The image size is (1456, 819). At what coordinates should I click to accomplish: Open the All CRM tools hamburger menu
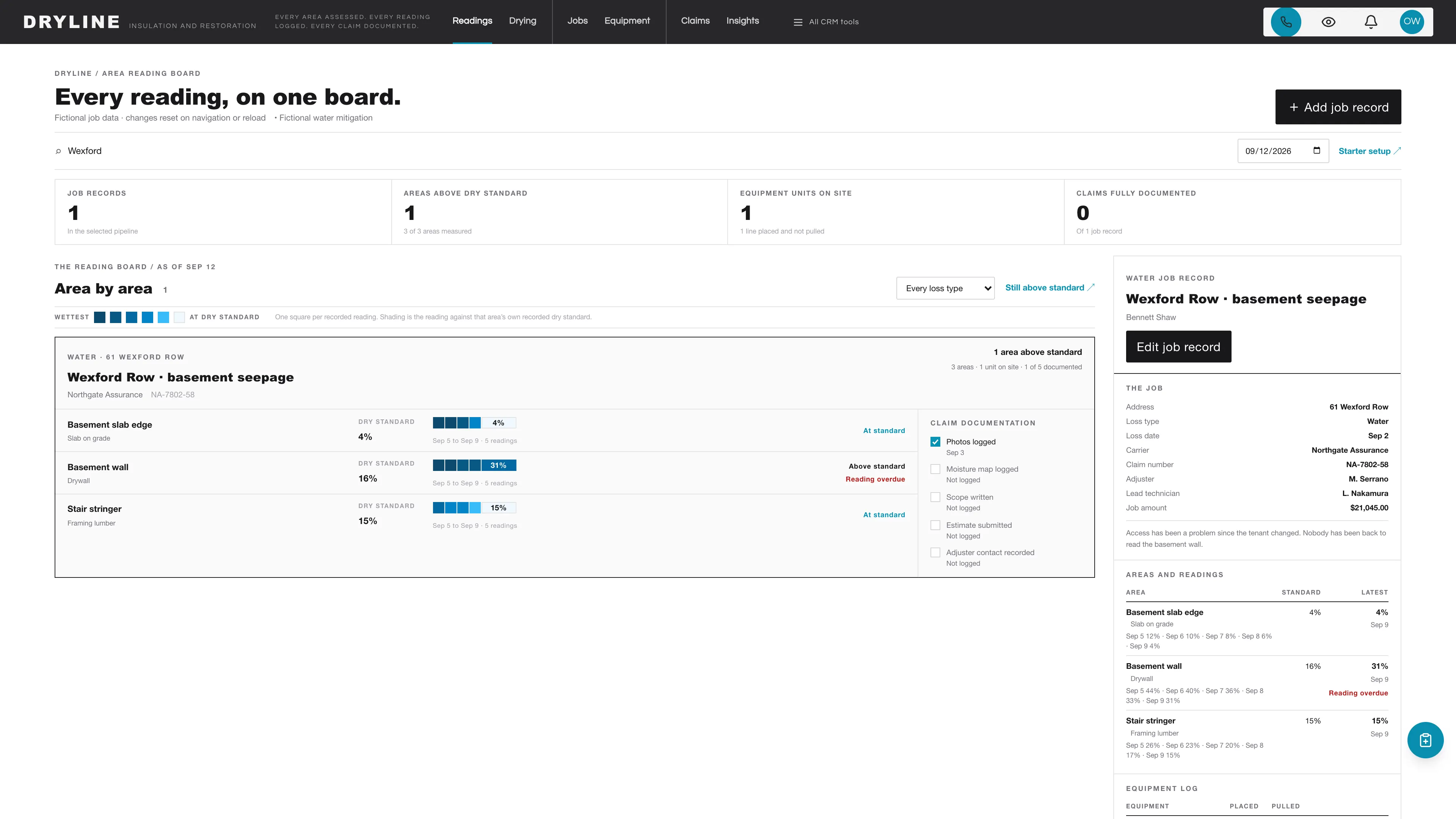(x=826, y=22)
